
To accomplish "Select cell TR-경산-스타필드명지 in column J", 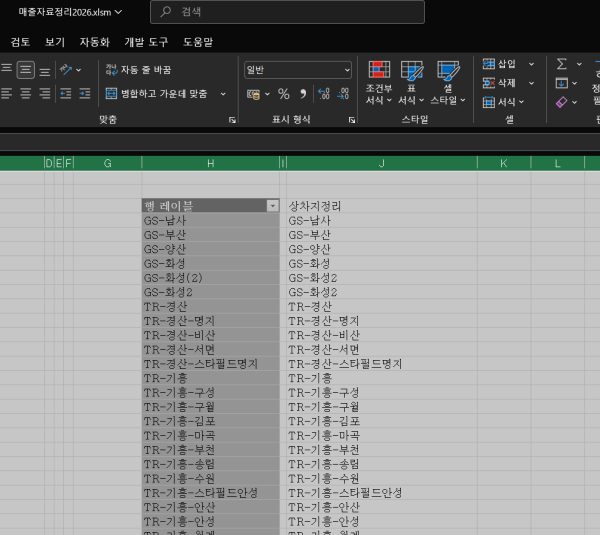I will coord(382,364).
